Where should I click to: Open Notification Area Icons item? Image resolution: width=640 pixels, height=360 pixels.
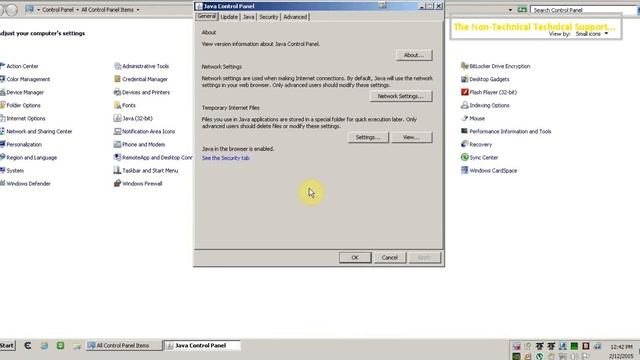pos(144,131)
